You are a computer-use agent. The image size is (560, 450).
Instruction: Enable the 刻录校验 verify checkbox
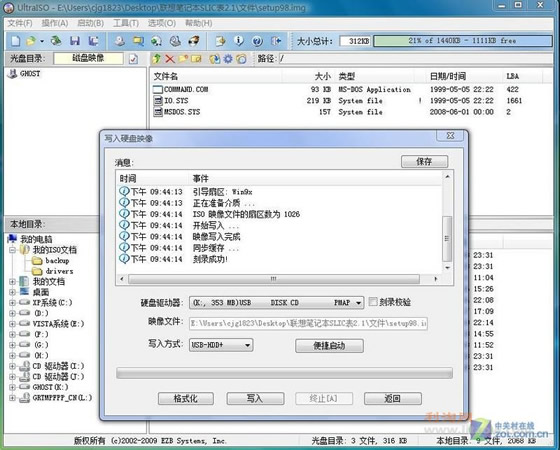373,302
